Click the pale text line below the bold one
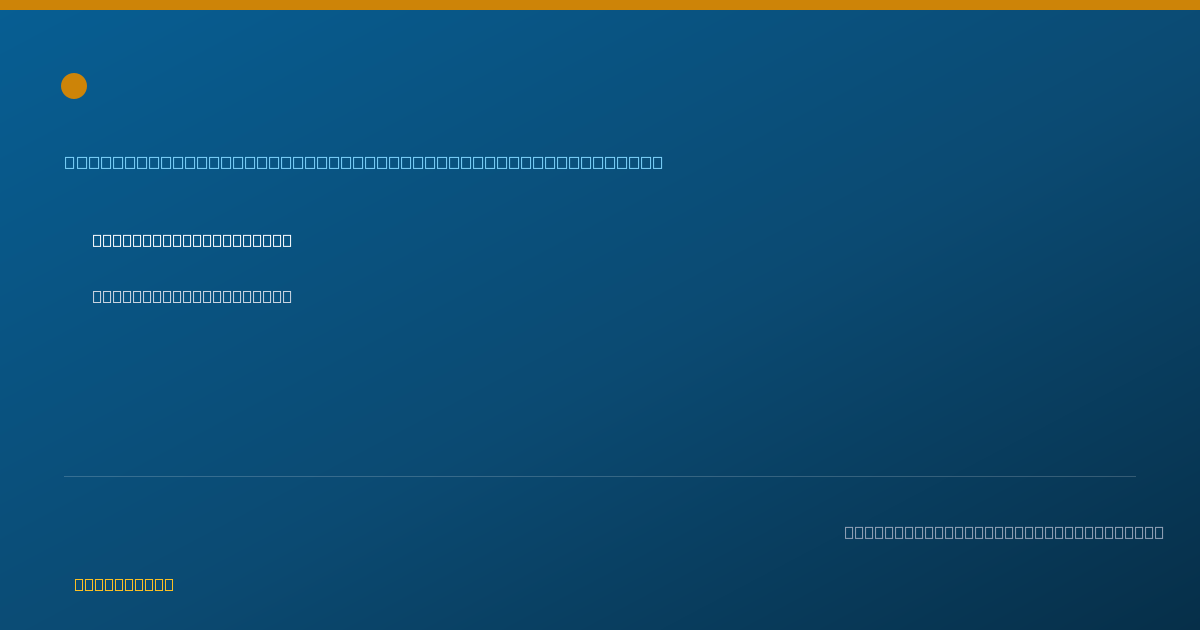 click(x=192, y=296)
